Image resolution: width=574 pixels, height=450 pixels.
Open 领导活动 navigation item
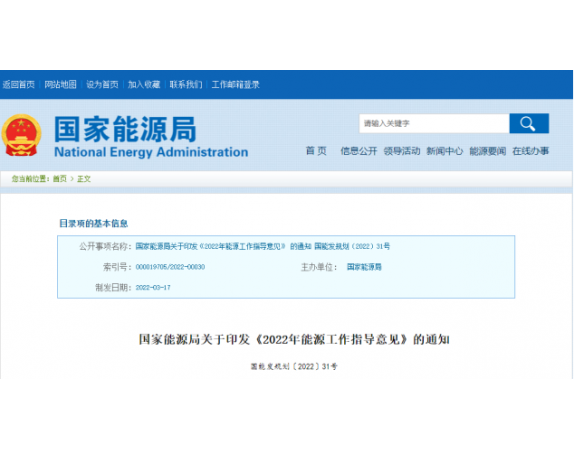[402, 151]
